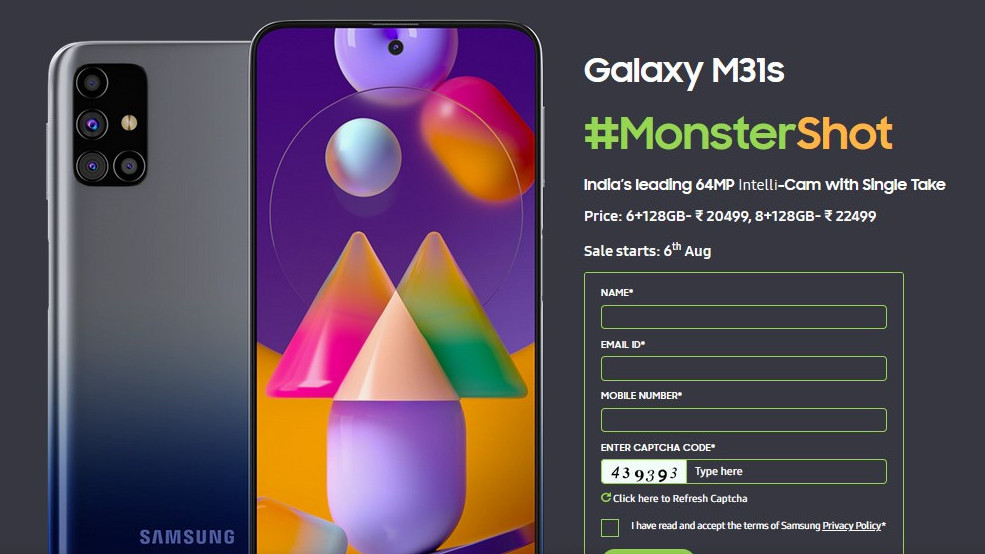Focus the EMAIL ID input field
This screenshot has width=985, height=554.
click(x=744, y=369)
